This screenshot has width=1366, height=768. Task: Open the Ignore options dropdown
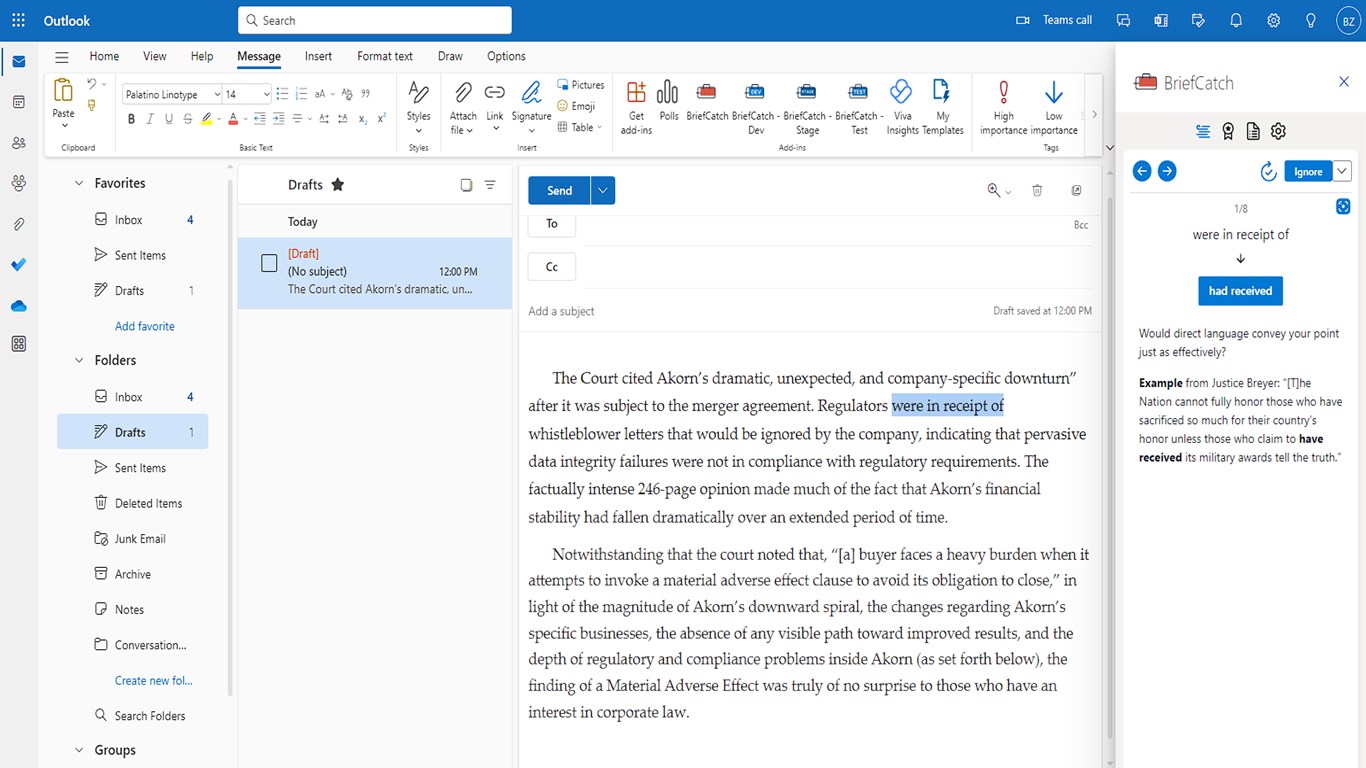pos(1342,171)
